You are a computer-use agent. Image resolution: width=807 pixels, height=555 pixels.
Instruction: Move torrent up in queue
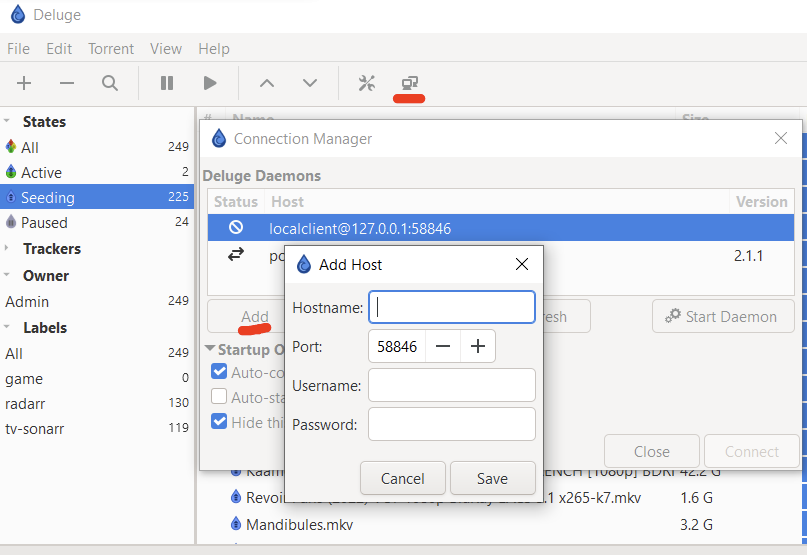pyautogui.click(x=267, y=83)
